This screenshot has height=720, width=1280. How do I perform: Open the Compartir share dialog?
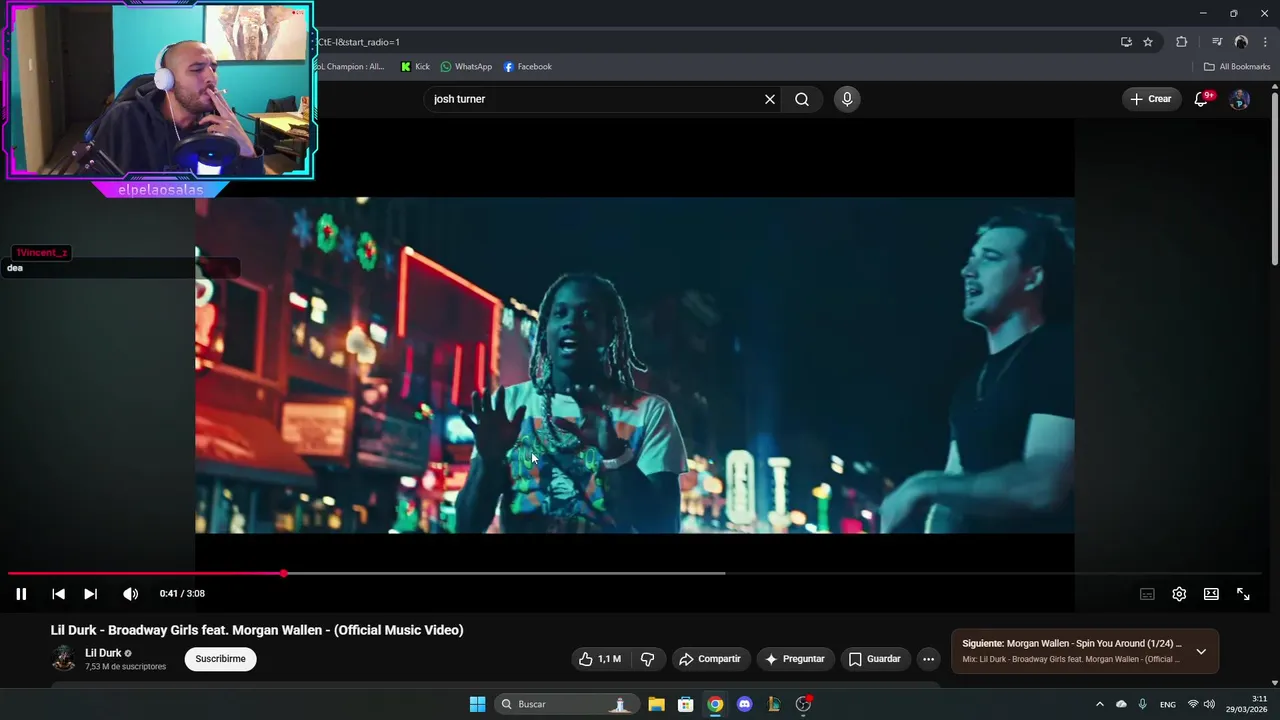click(x=710, y=659)
